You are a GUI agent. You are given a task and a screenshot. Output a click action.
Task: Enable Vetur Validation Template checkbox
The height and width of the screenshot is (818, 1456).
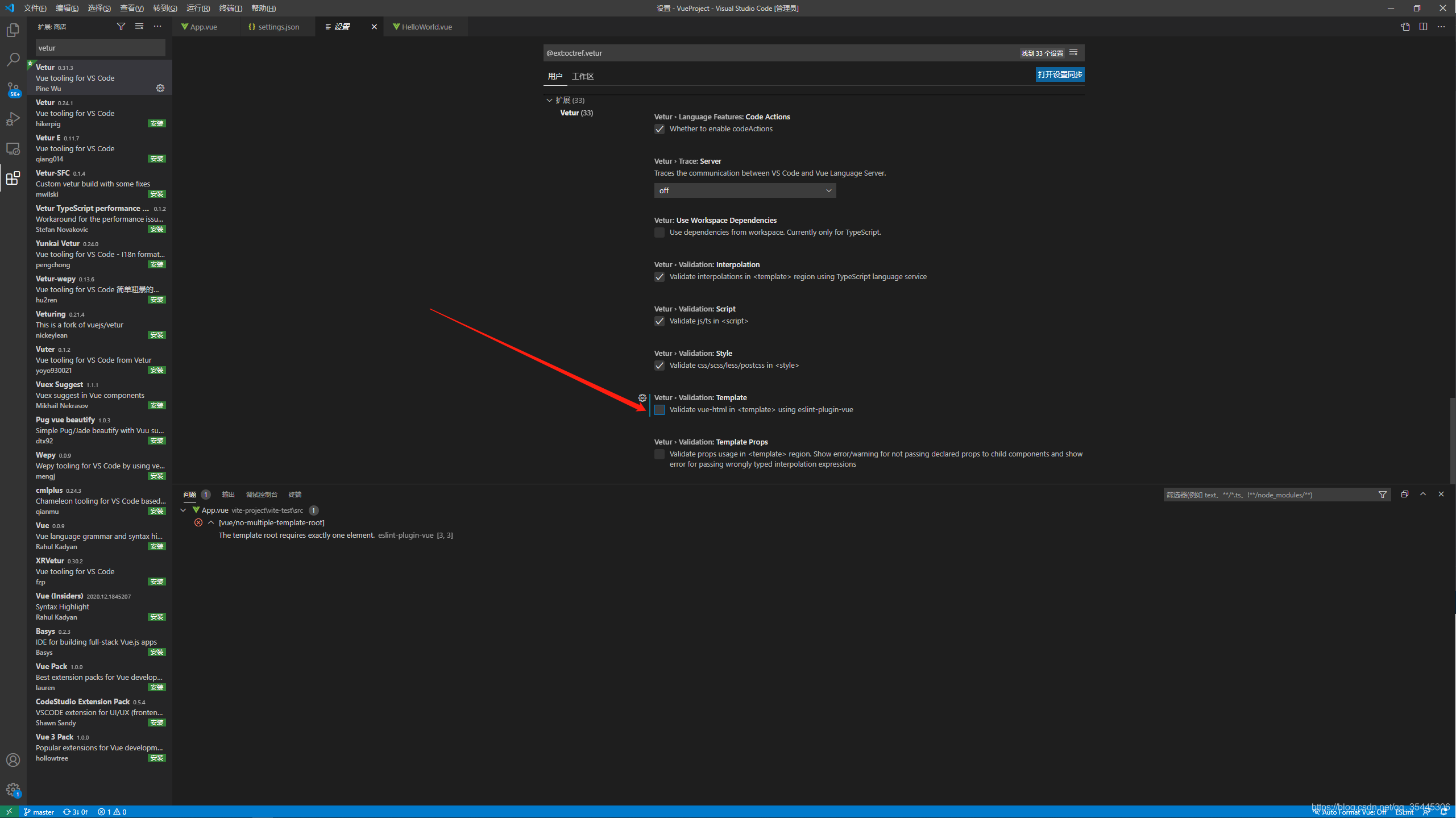tap(659, 410)
